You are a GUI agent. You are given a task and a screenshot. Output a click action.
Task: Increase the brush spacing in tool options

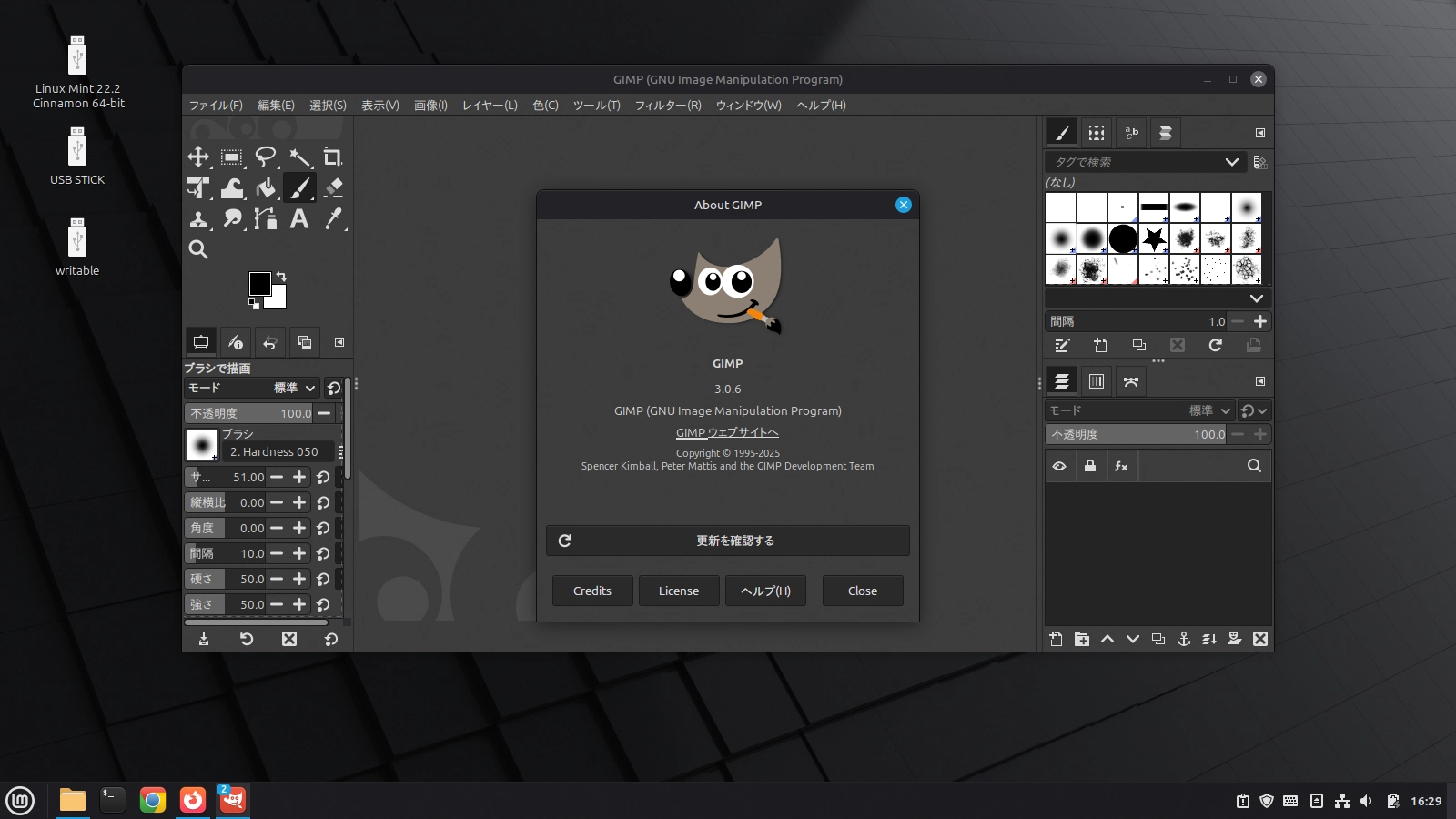(x=299, y=553)
